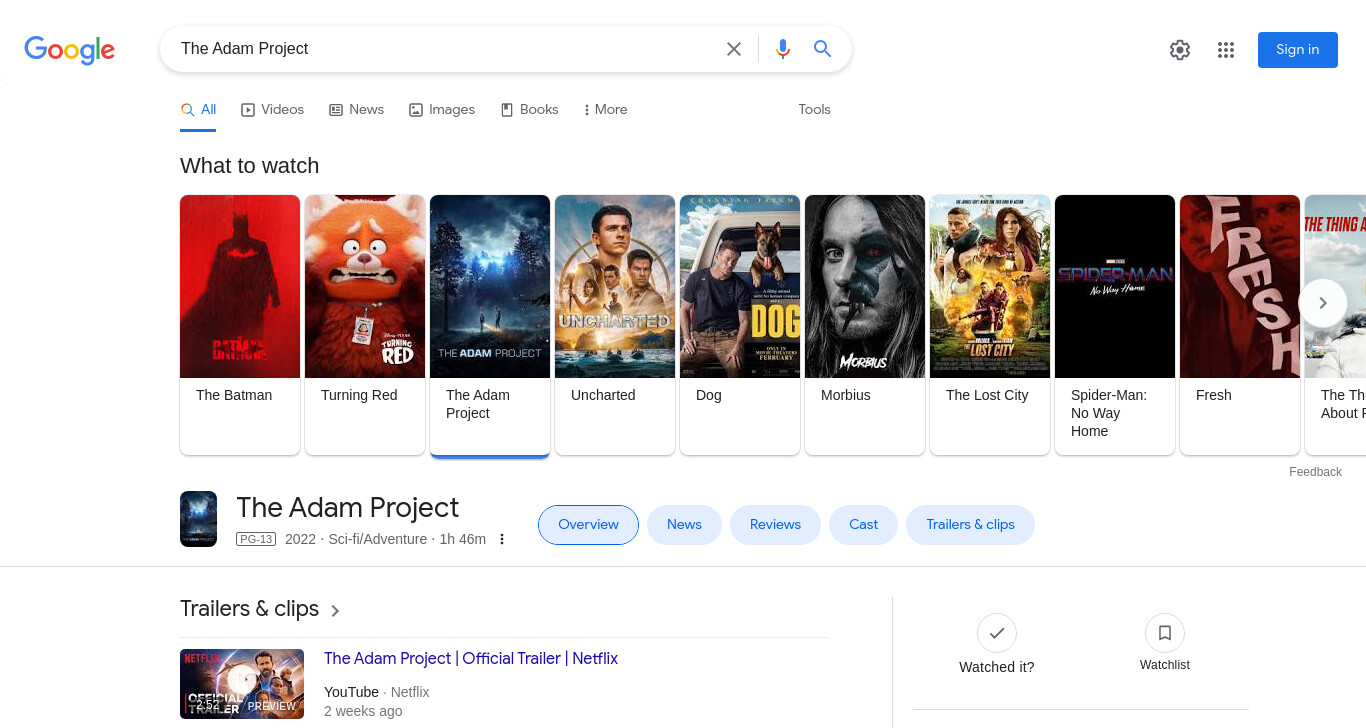
Task: Select The Lost City poster card
Action: 990,324
